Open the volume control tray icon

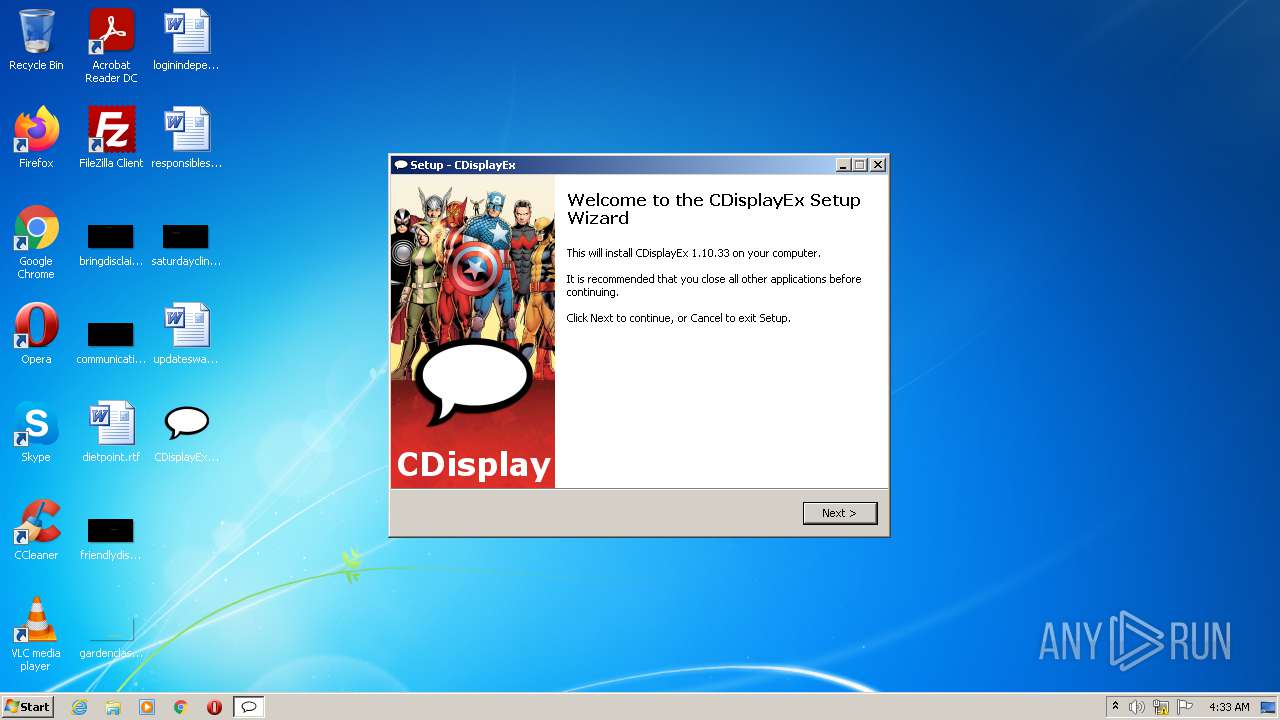click(1137, 707)
